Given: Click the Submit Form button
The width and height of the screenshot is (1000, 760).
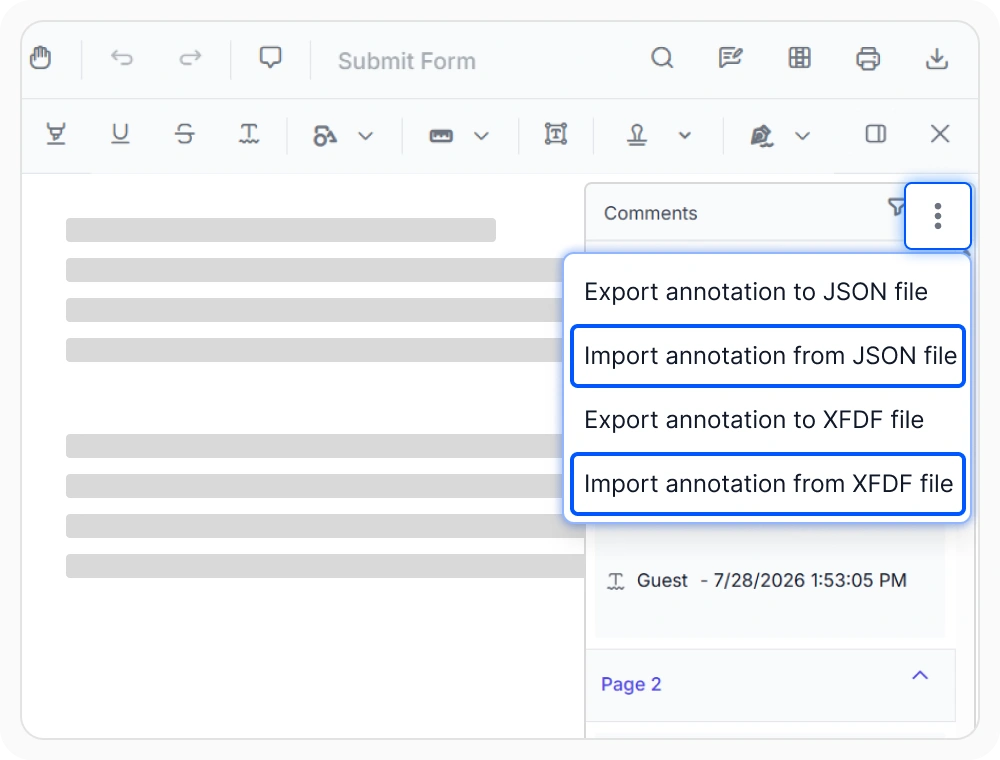Looking at the screenshot, I should click(x=407, y=61).
